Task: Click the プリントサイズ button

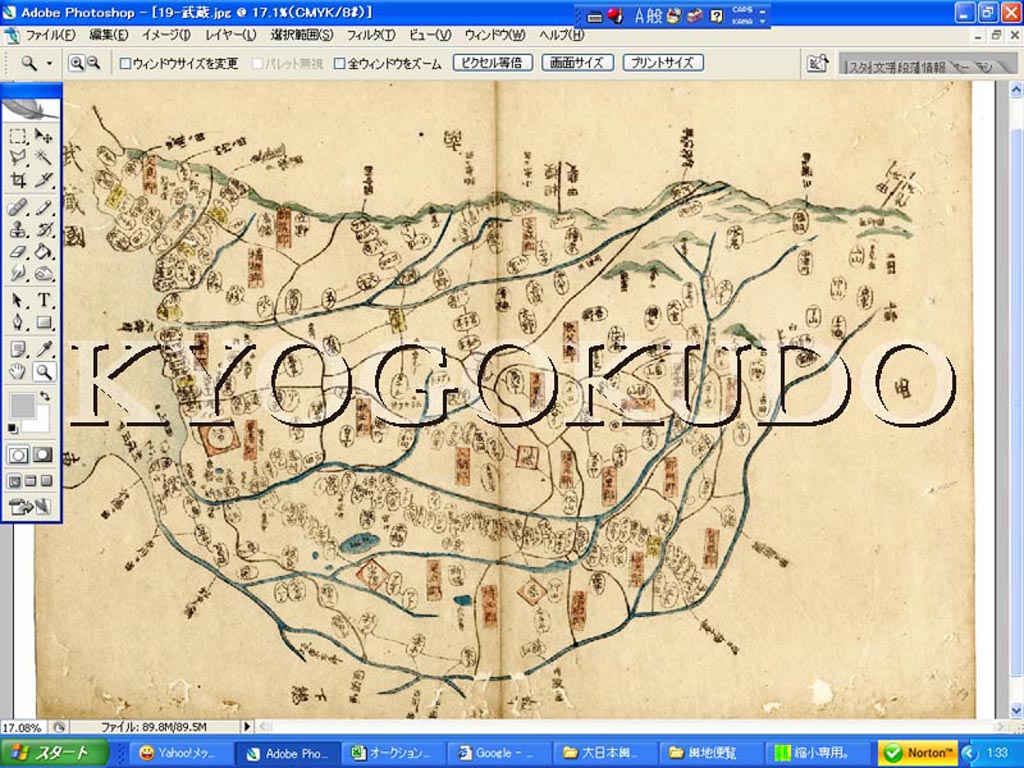Action: [x=663, y=63]
